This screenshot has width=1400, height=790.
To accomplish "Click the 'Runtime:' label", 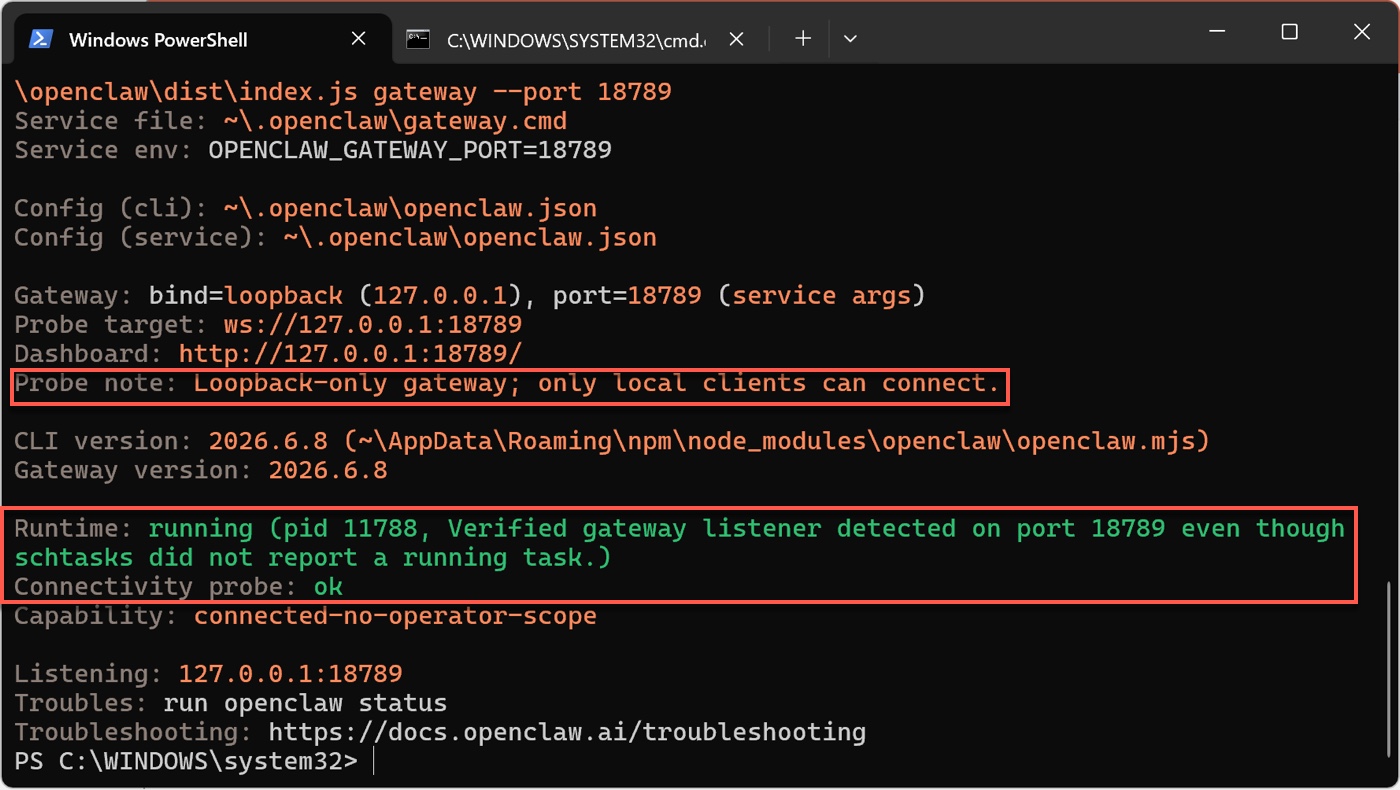I will coord(73,528).
